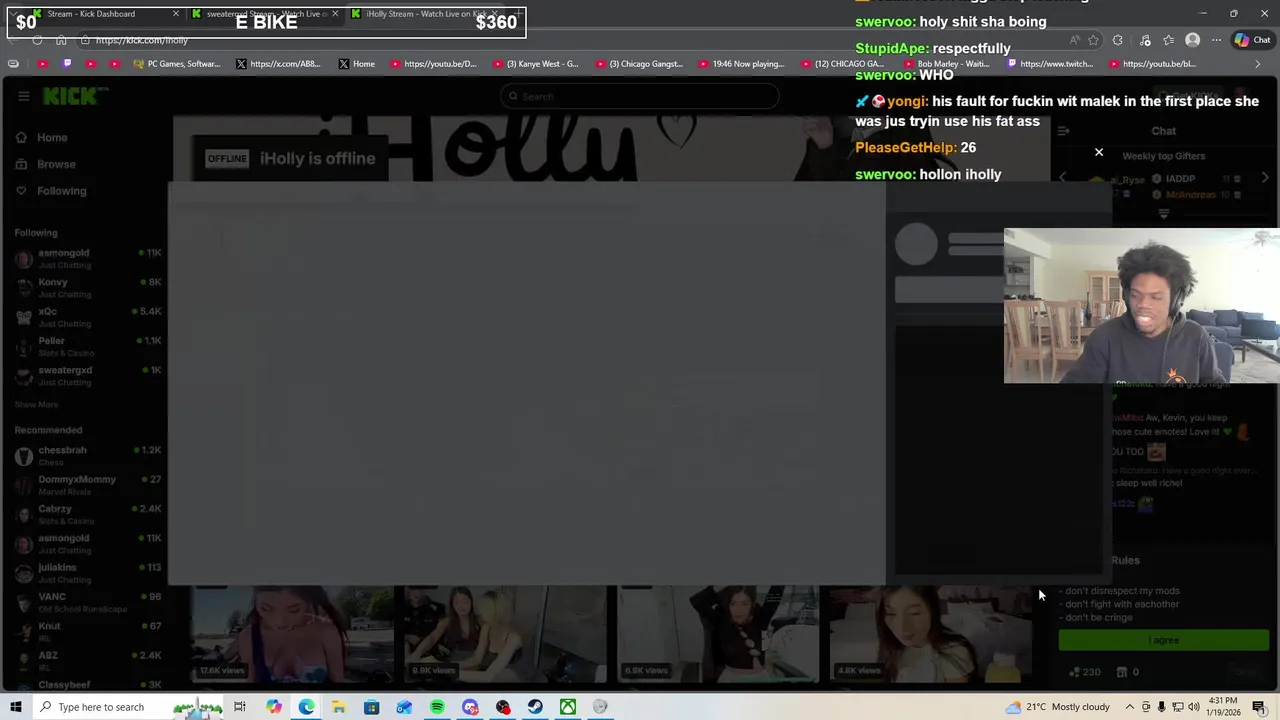Image resolution: width=1280 pixels, height=720 pixels.
Task: Open PC Games, Software bookmark
Action: pyautogui.click(x=176, y=64)
